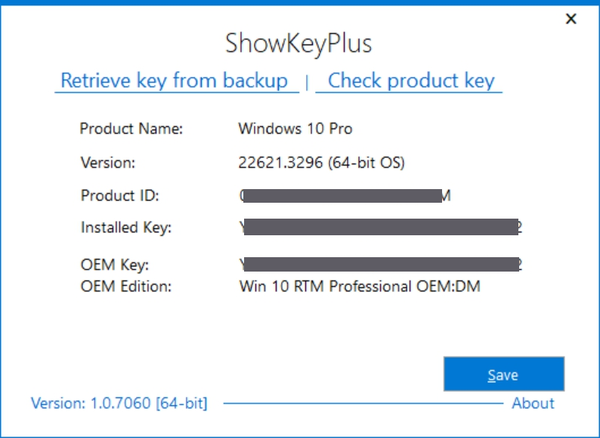Click the OEM Edition label
This screenshot has height=438, width=600.
coord(125,285)
